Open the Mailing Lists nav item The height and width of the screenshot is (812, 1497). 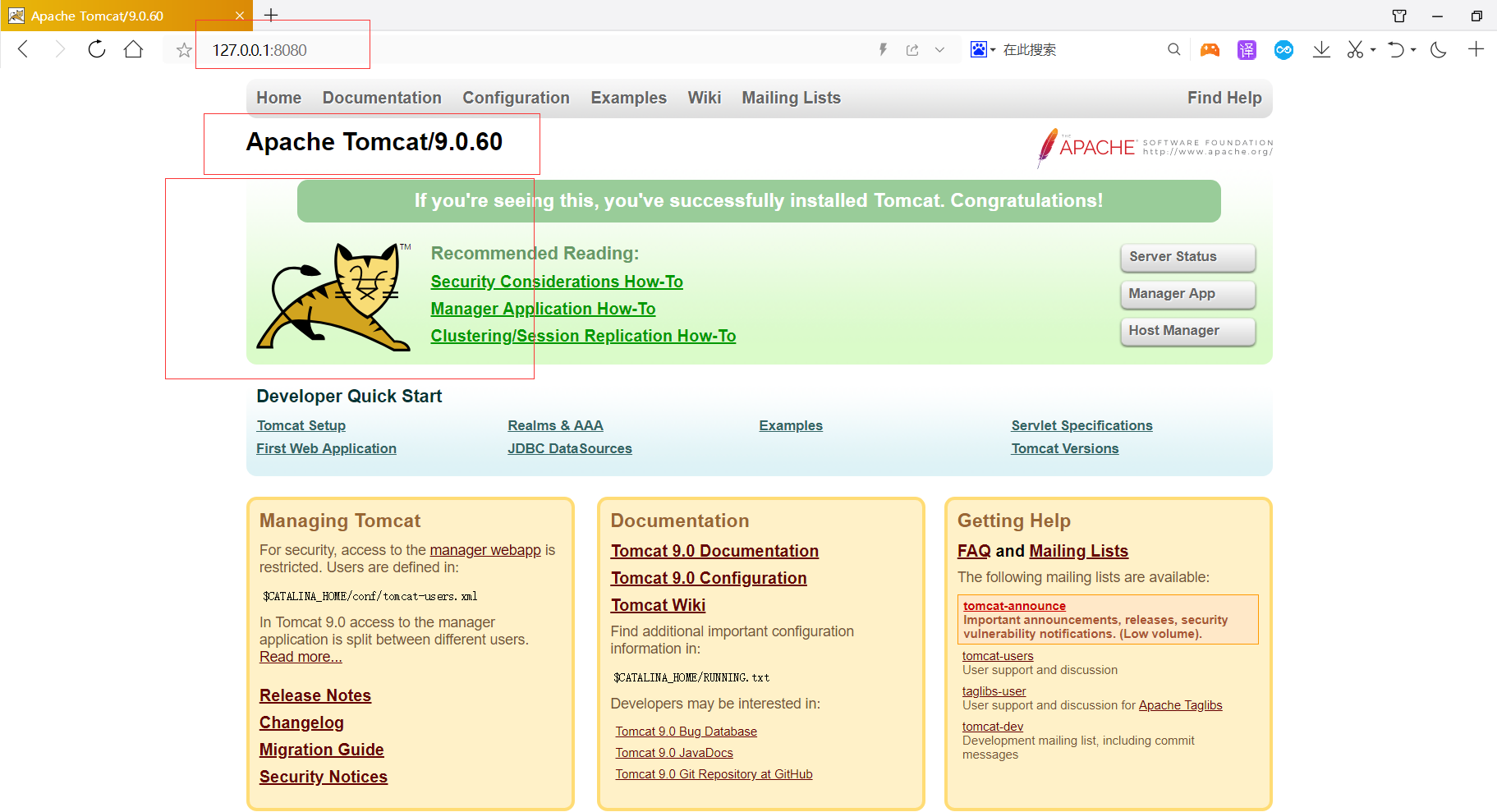click(792, 98)
